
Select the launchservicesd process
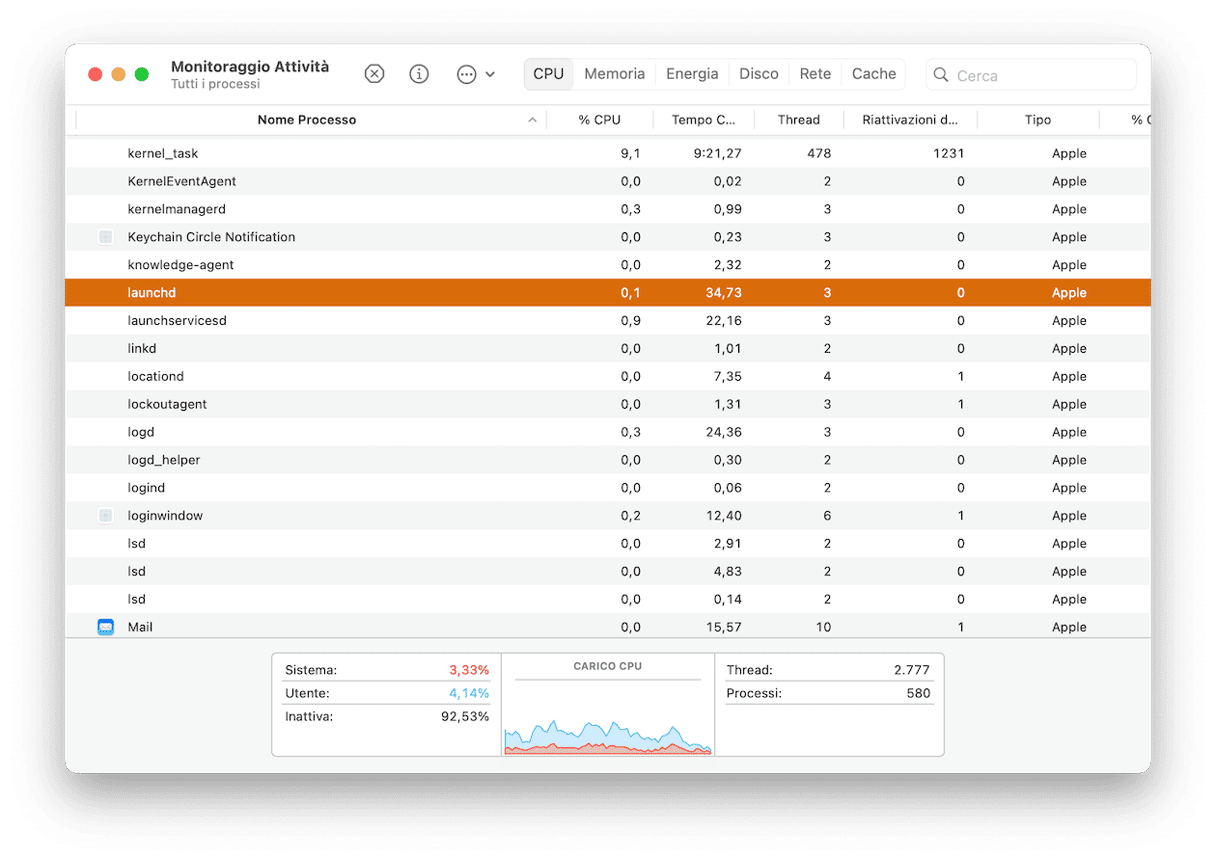pos(608,321)
